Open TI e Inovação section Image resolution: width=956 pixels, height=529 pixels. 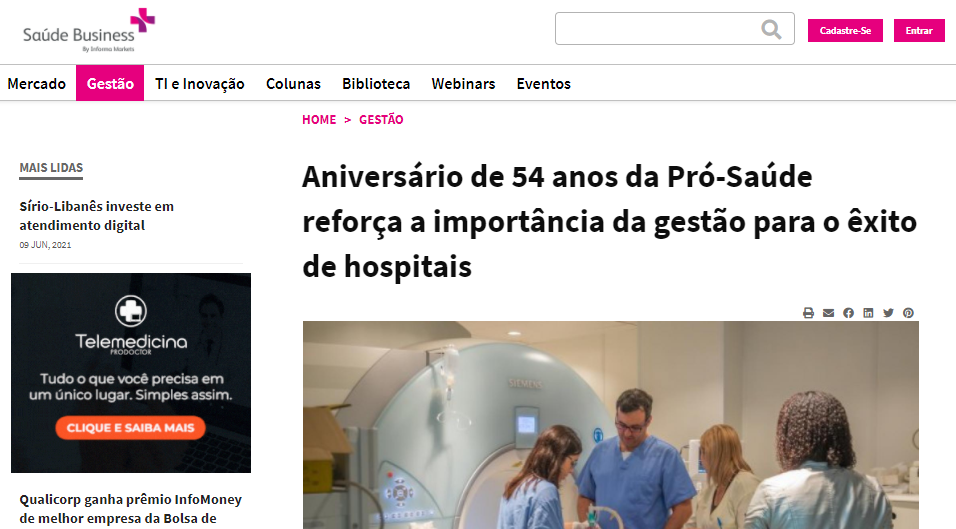(199, 83)
